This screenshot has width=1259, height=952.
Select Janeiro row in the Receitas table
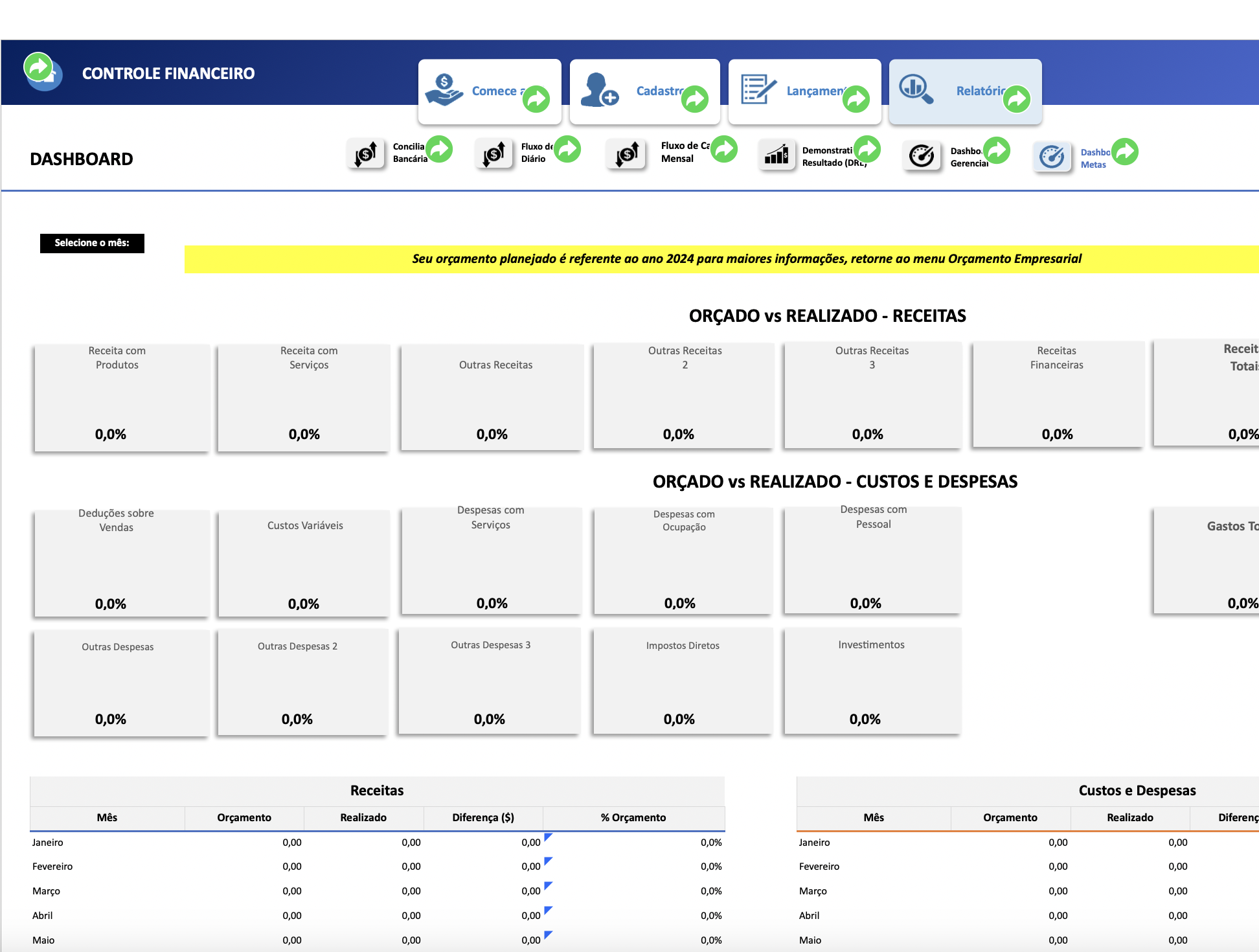(x=377, y=843)
